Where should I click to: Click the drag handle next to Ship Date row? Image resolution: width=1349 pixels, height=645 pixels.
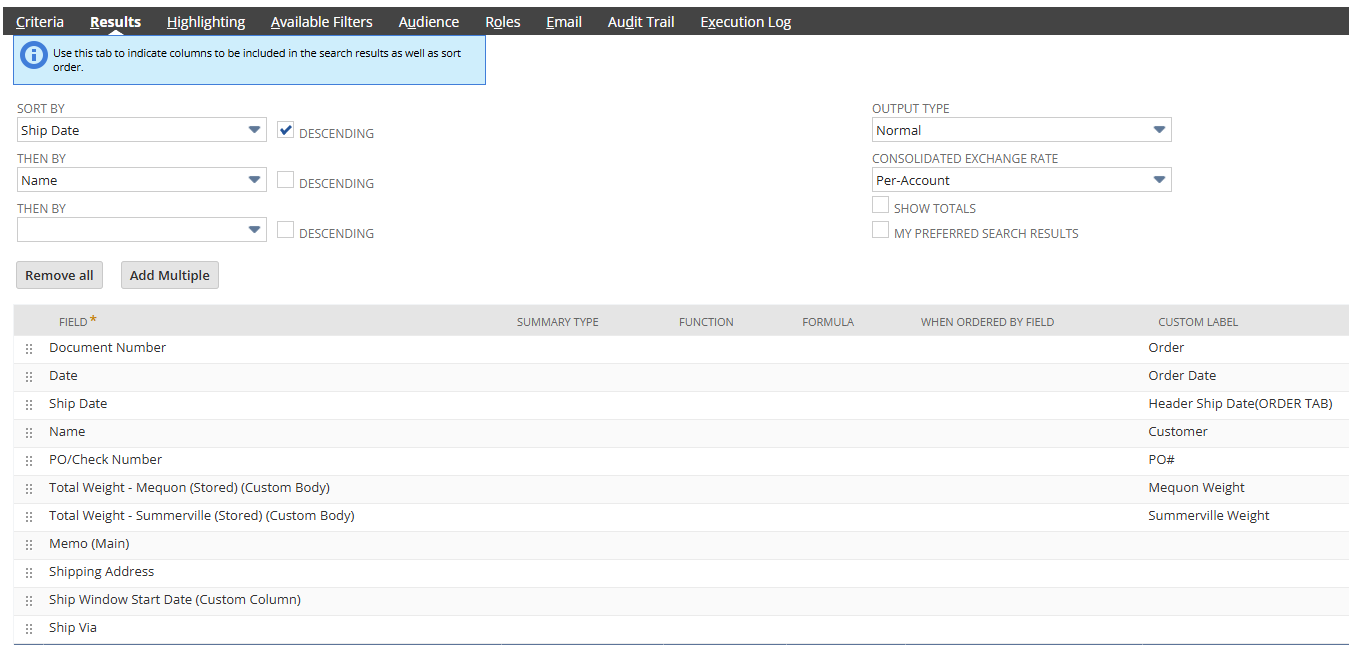coord(28,404)
